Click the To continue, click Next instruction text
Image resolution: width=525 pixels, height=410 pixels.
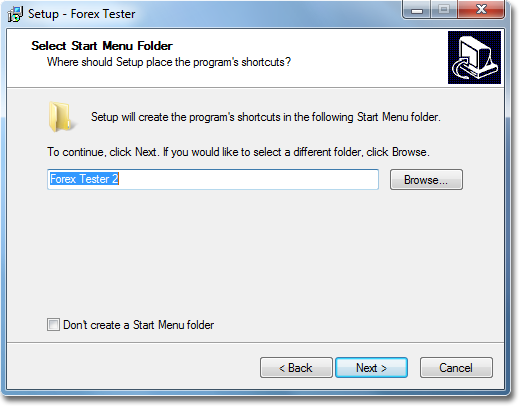click(238, 152)
